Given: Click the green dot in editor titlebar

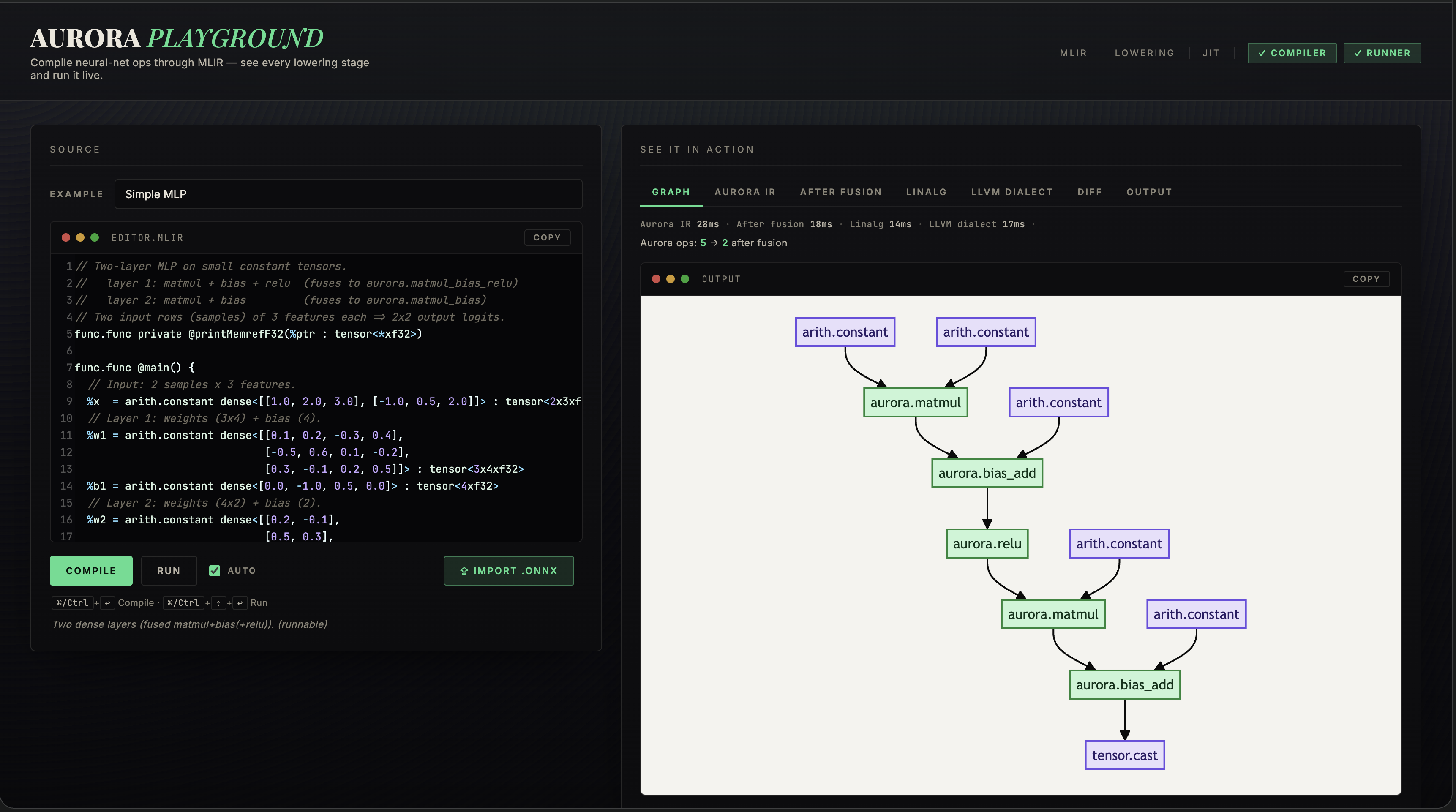Looking at the screenshot, I should coord(95,238).
